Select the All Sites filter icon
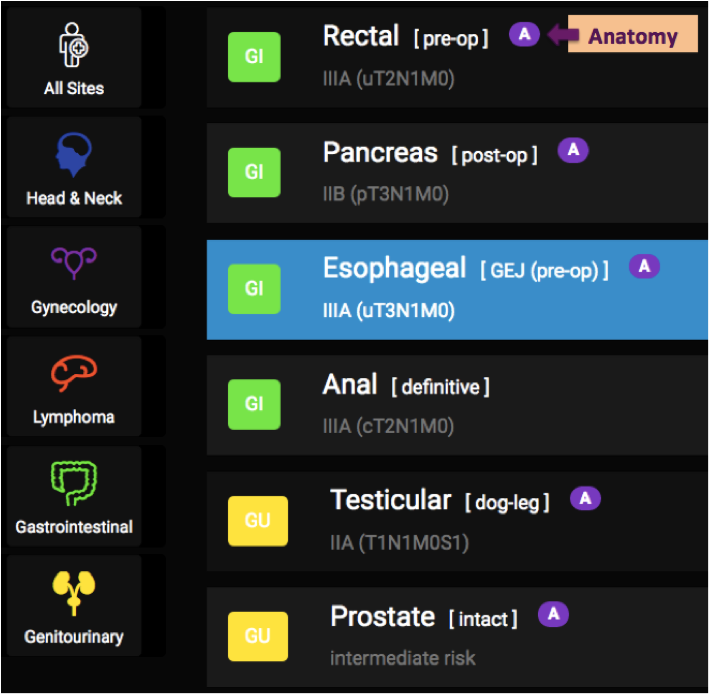The width and height of the screenshot is (709, 694). coord(74,58)
